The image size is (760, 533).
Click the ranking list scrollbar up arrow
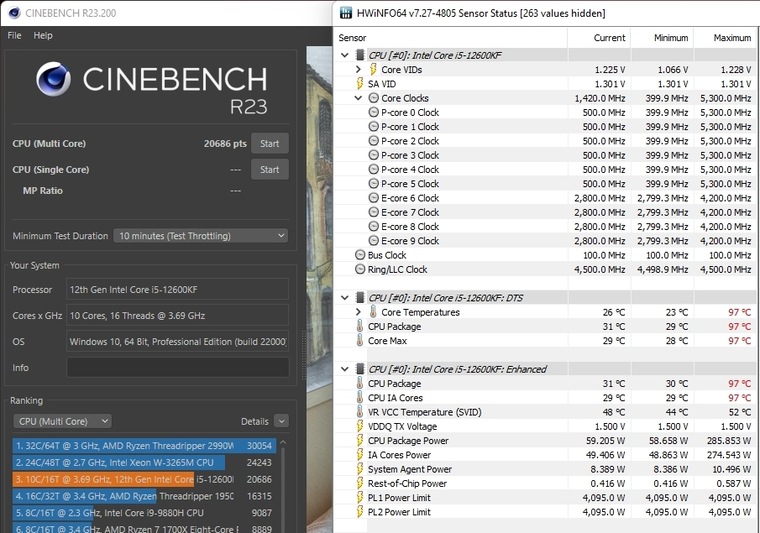tap(283, 442)
